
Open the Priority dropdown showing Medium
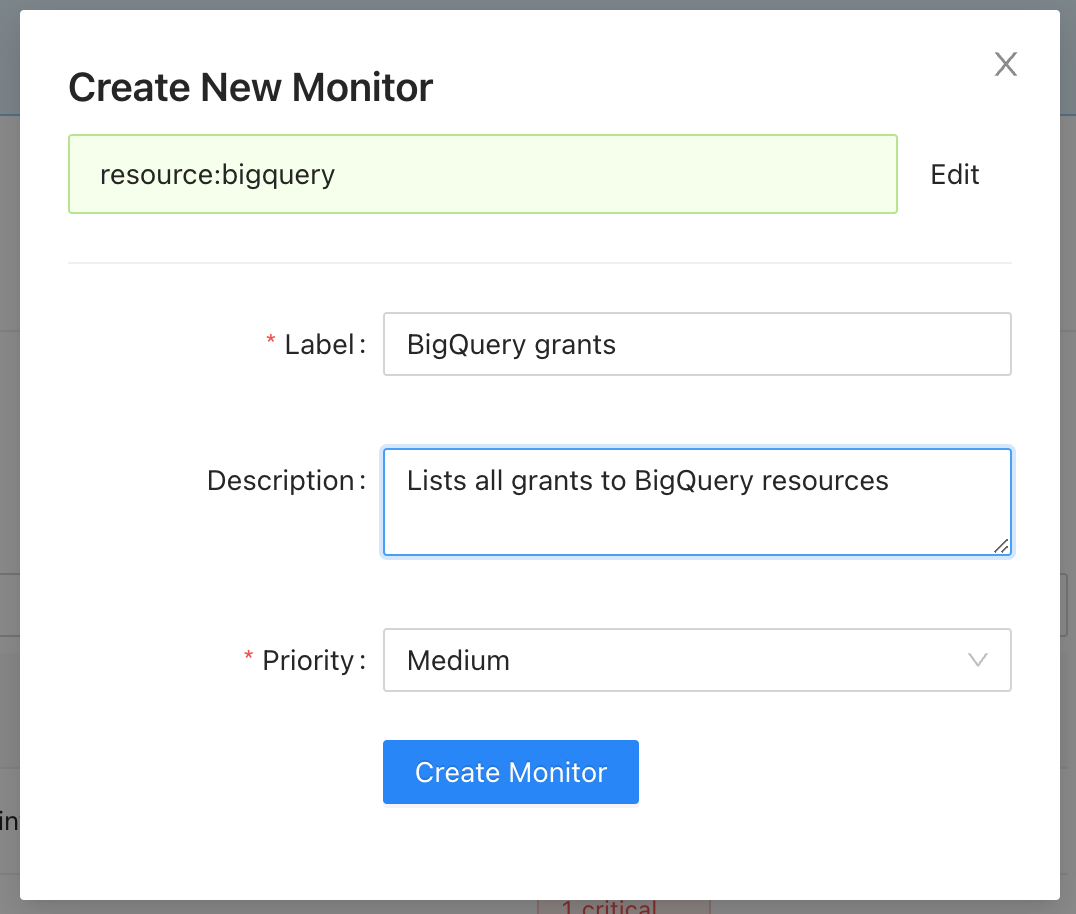[696, 660]
